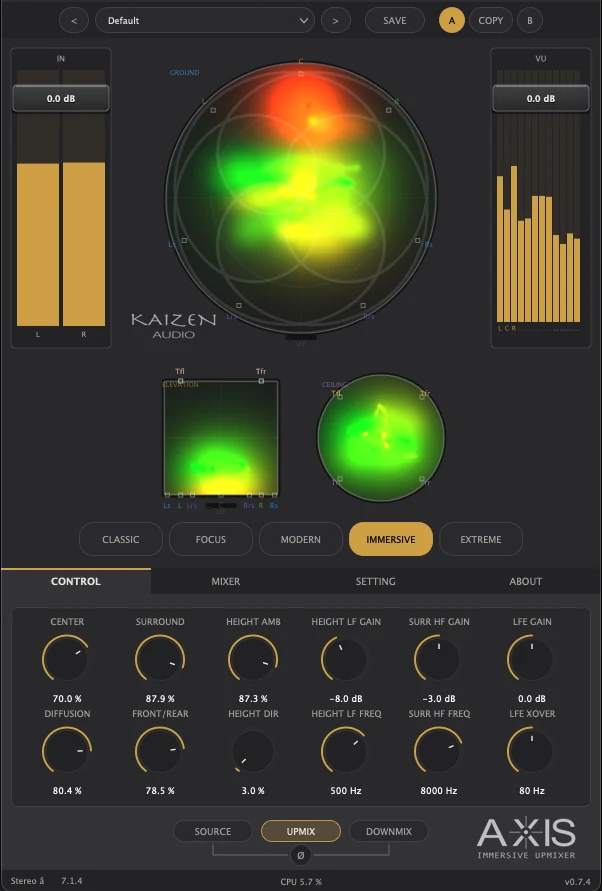Switch to the CONTROL tab

pyautogui.click(x=76, y=581)
